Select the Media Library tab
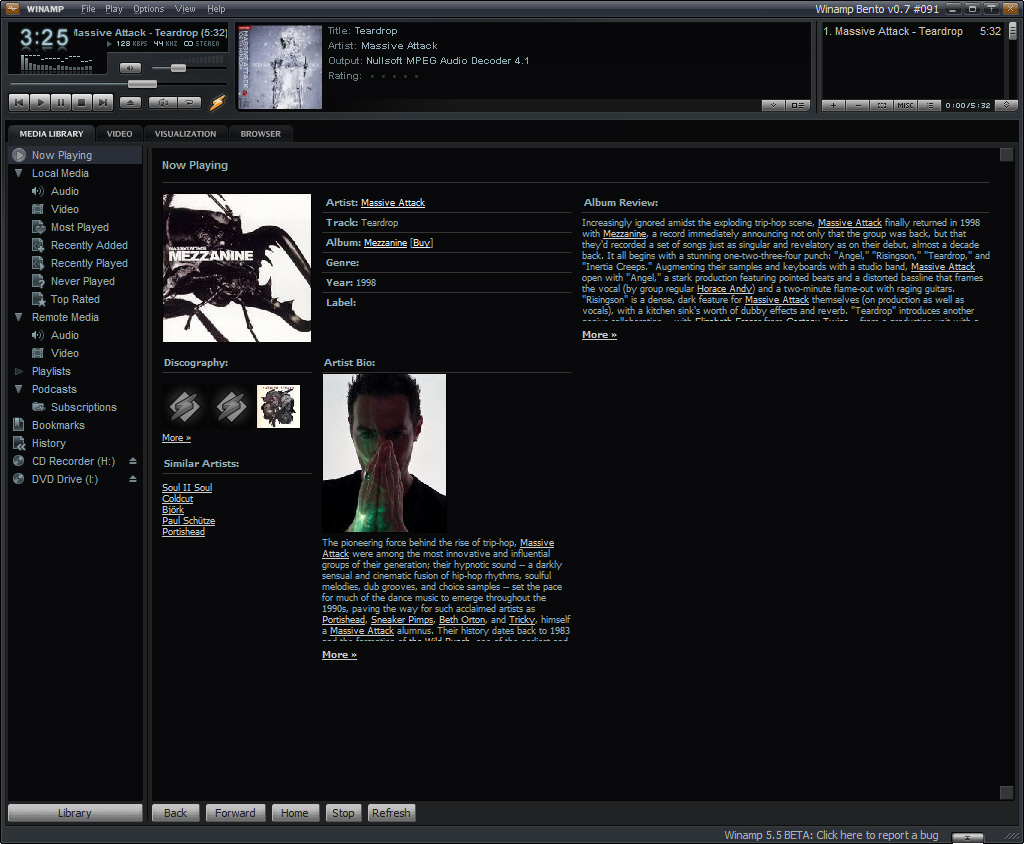The image size is (1024, 844). pyautogui.click(x=52, y=134)
